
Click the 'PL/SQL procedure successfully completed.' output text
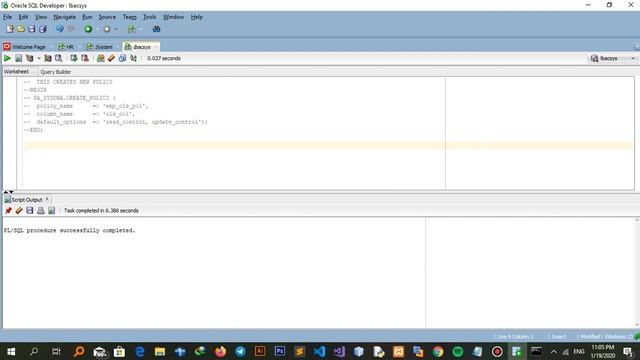pos(69,230)
